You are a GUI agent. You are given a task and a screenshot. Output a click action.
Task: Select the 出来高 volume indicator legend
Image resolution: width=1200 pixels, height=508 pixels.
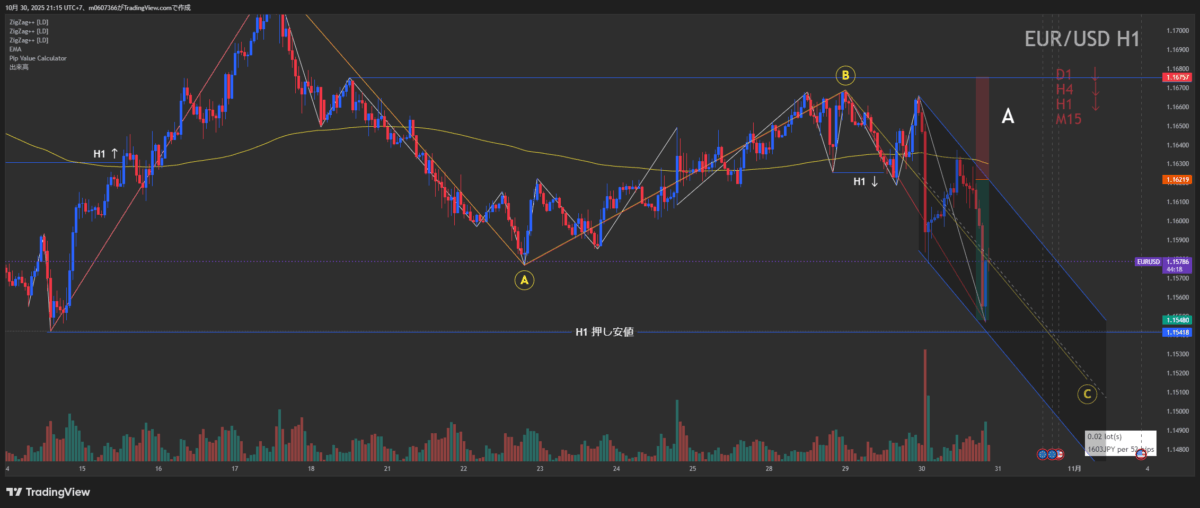(17, 67)
